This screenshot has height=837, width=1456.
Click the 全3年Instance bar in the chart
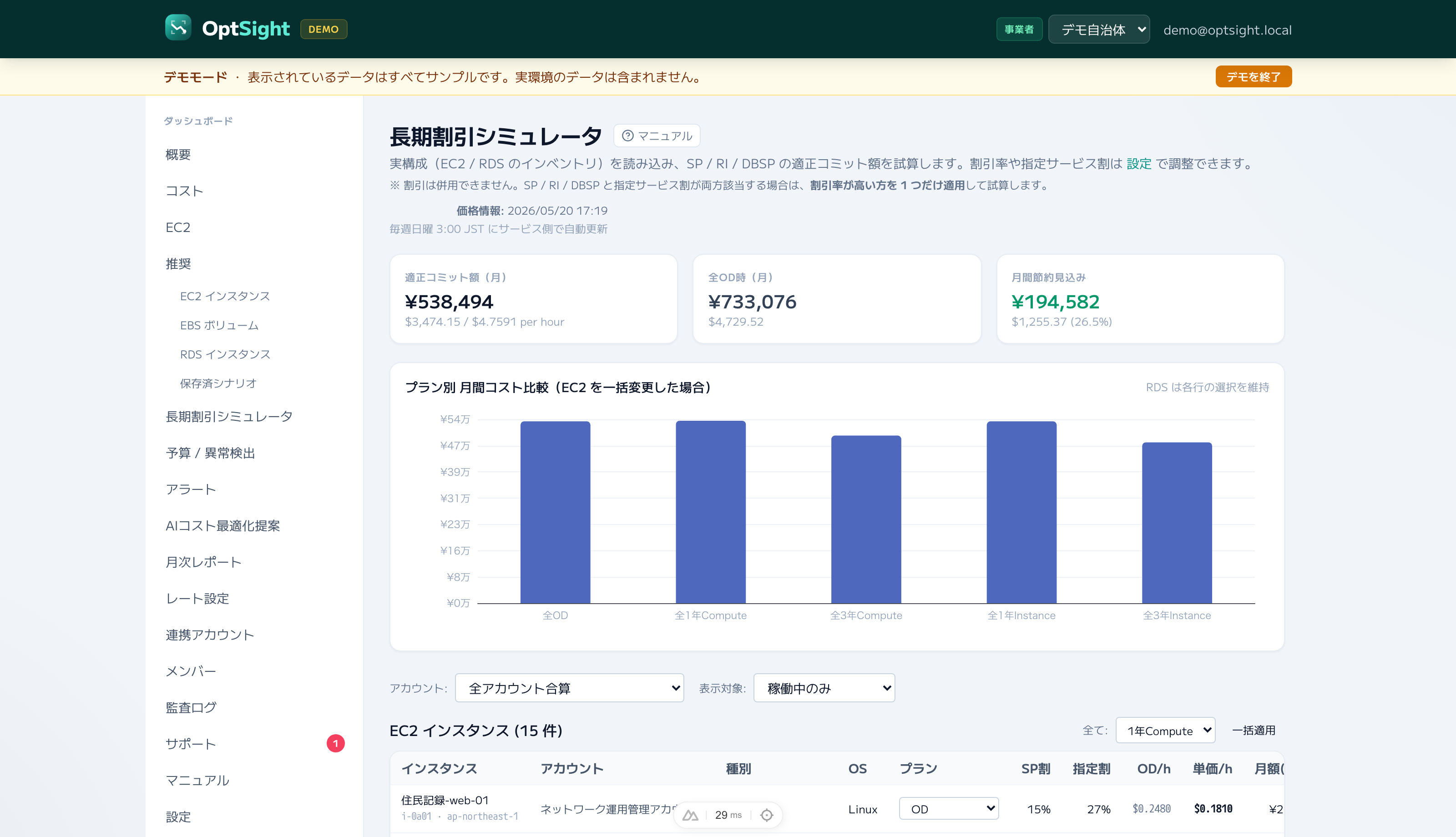(1177, 523)
